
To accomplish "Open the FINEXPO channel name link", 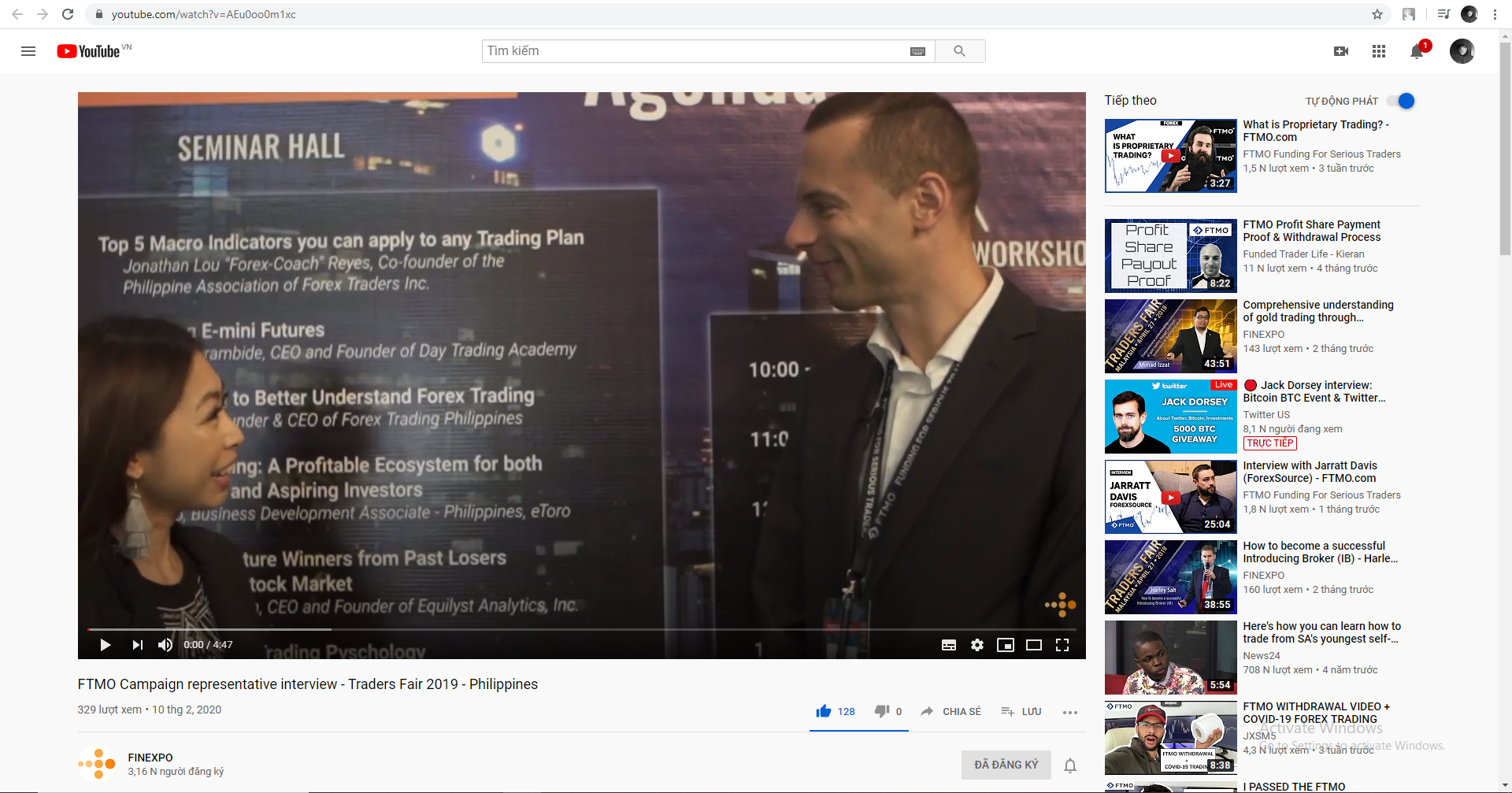I will [150, 758].
